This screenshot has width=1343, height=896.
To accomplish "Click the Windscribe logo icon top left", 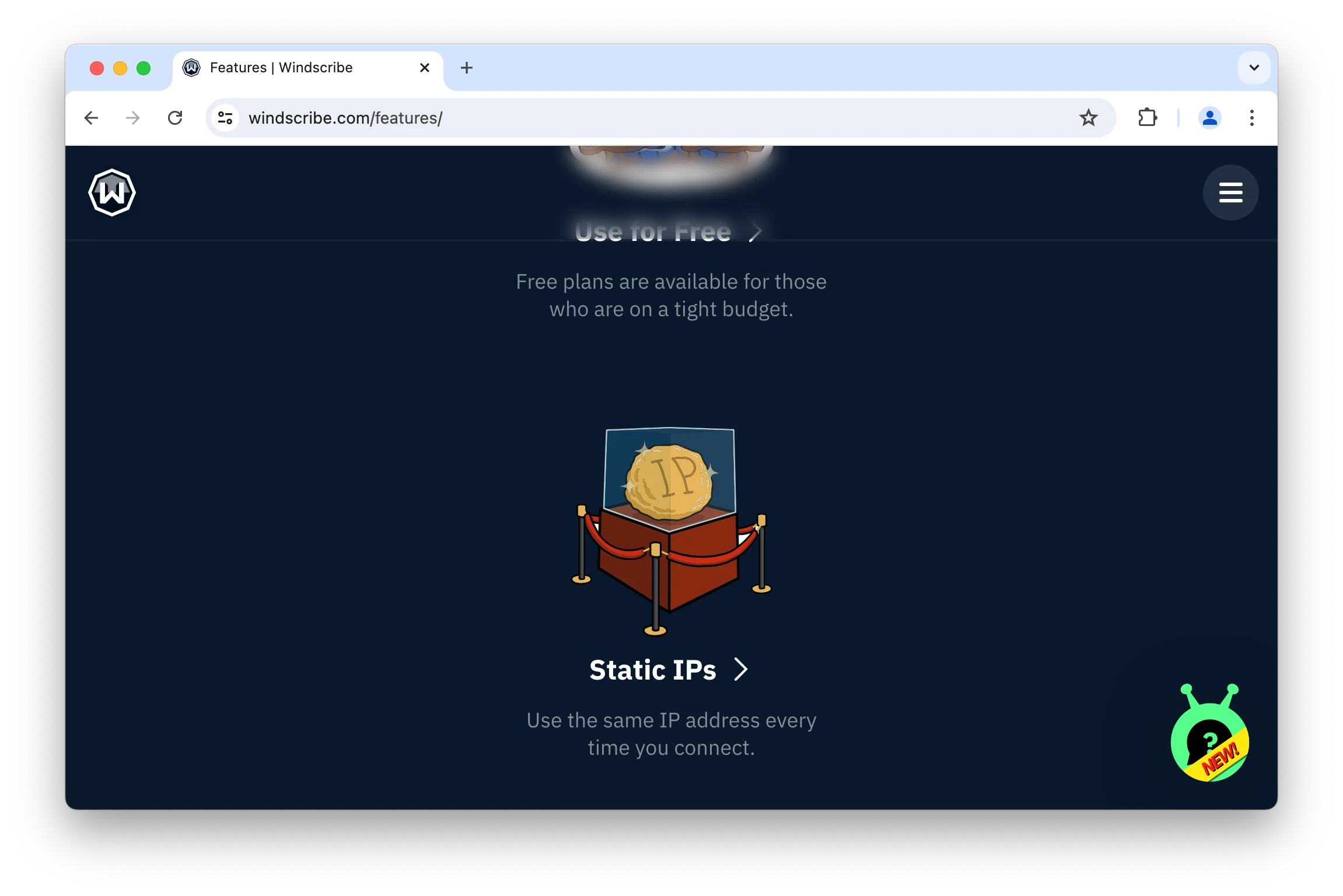I will point(113,192).
